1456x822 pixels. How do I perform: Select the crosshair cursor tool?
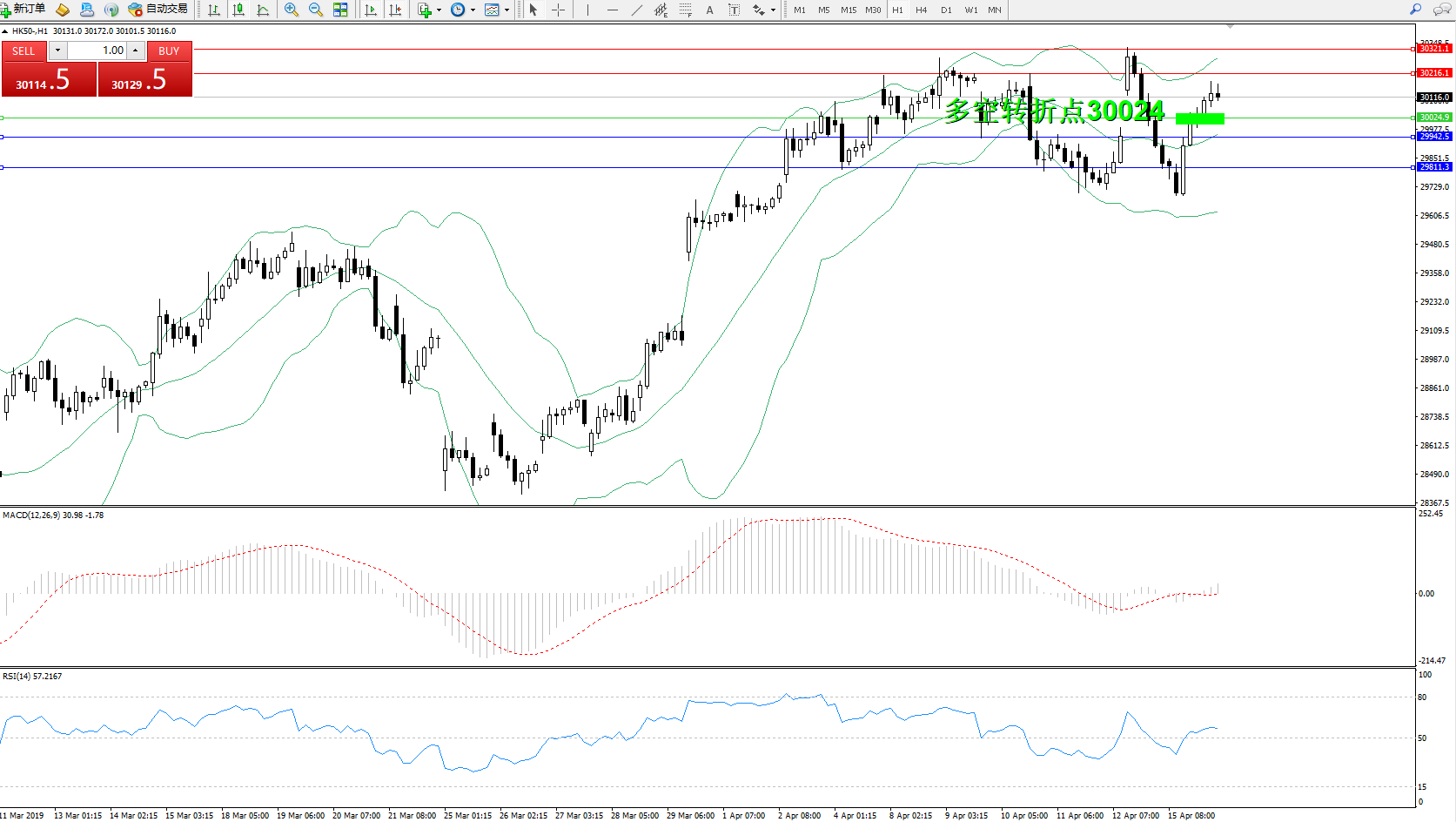[559, 10]
